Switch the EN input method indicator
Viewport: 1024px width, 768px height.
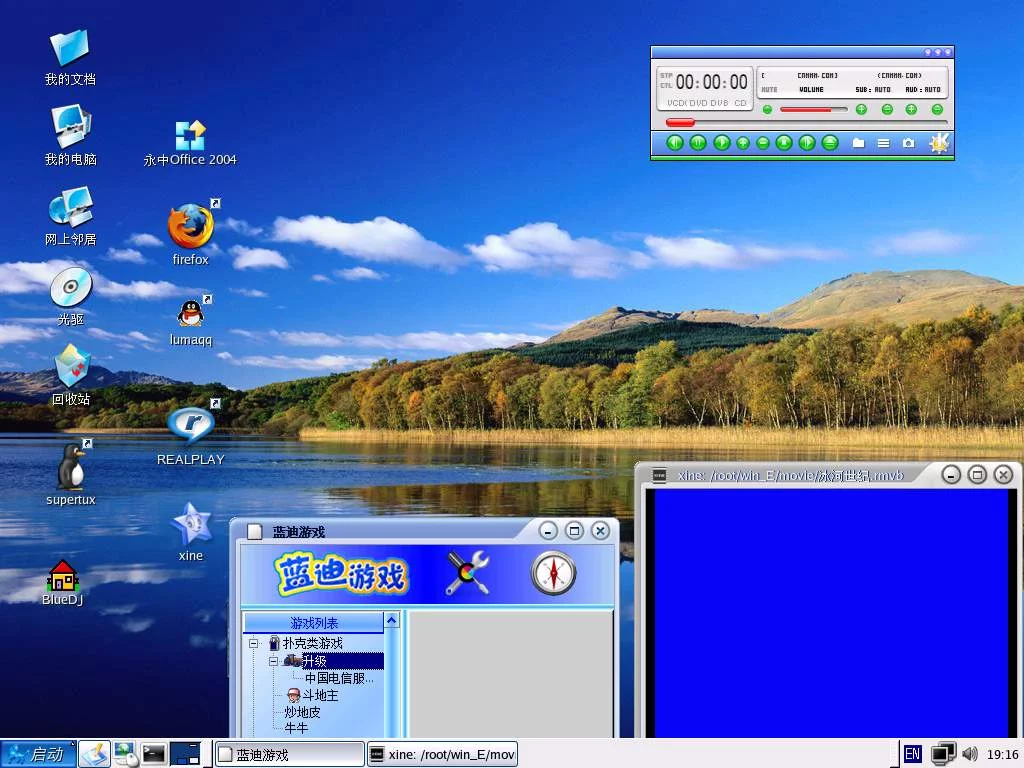[x=913, y=754]
